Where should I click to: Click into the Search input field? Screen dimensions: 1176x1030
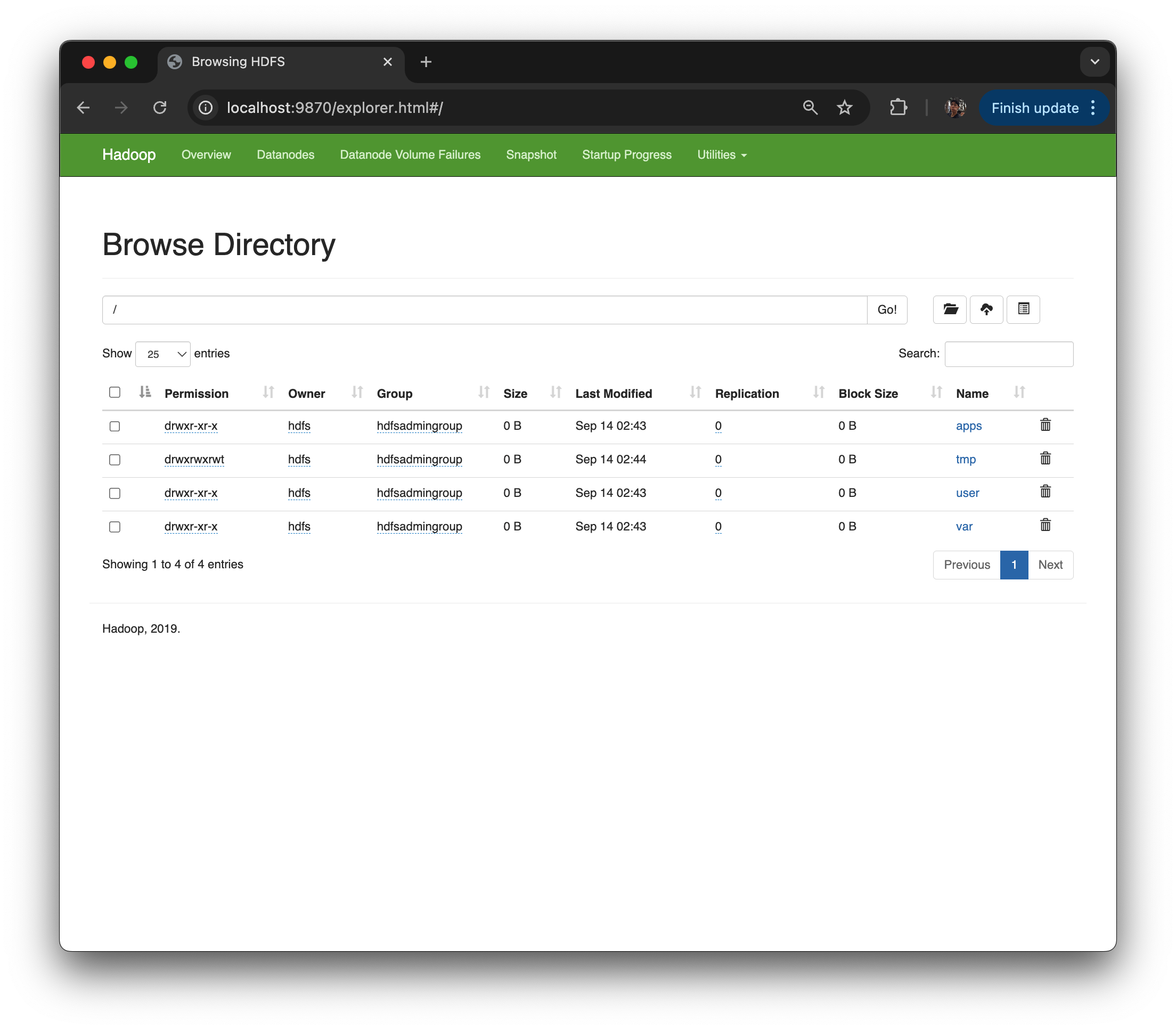pos(1009,354)
